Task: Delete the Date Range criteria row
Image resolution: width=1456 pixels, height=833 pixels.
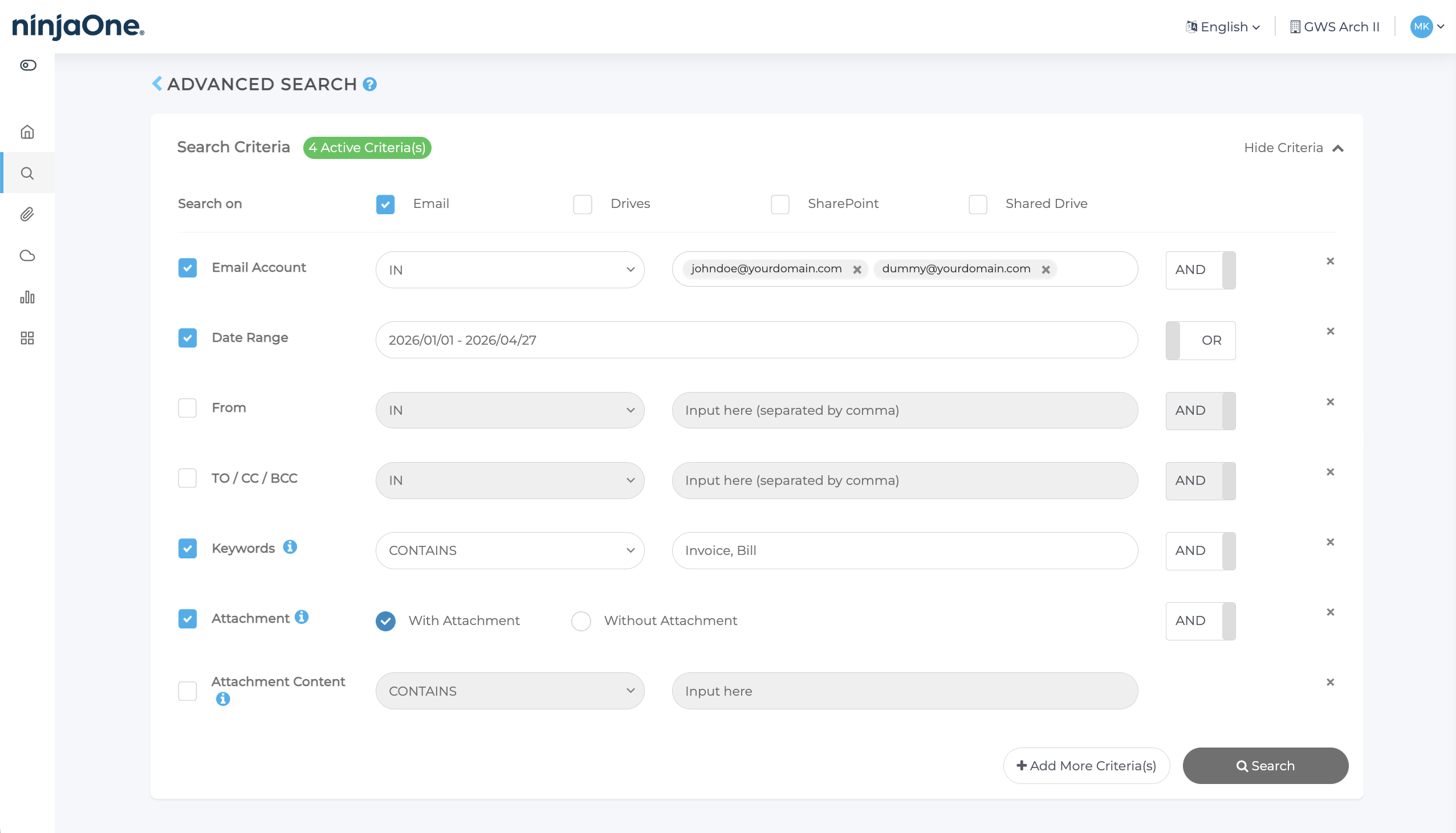Action: pos(1330,331)
